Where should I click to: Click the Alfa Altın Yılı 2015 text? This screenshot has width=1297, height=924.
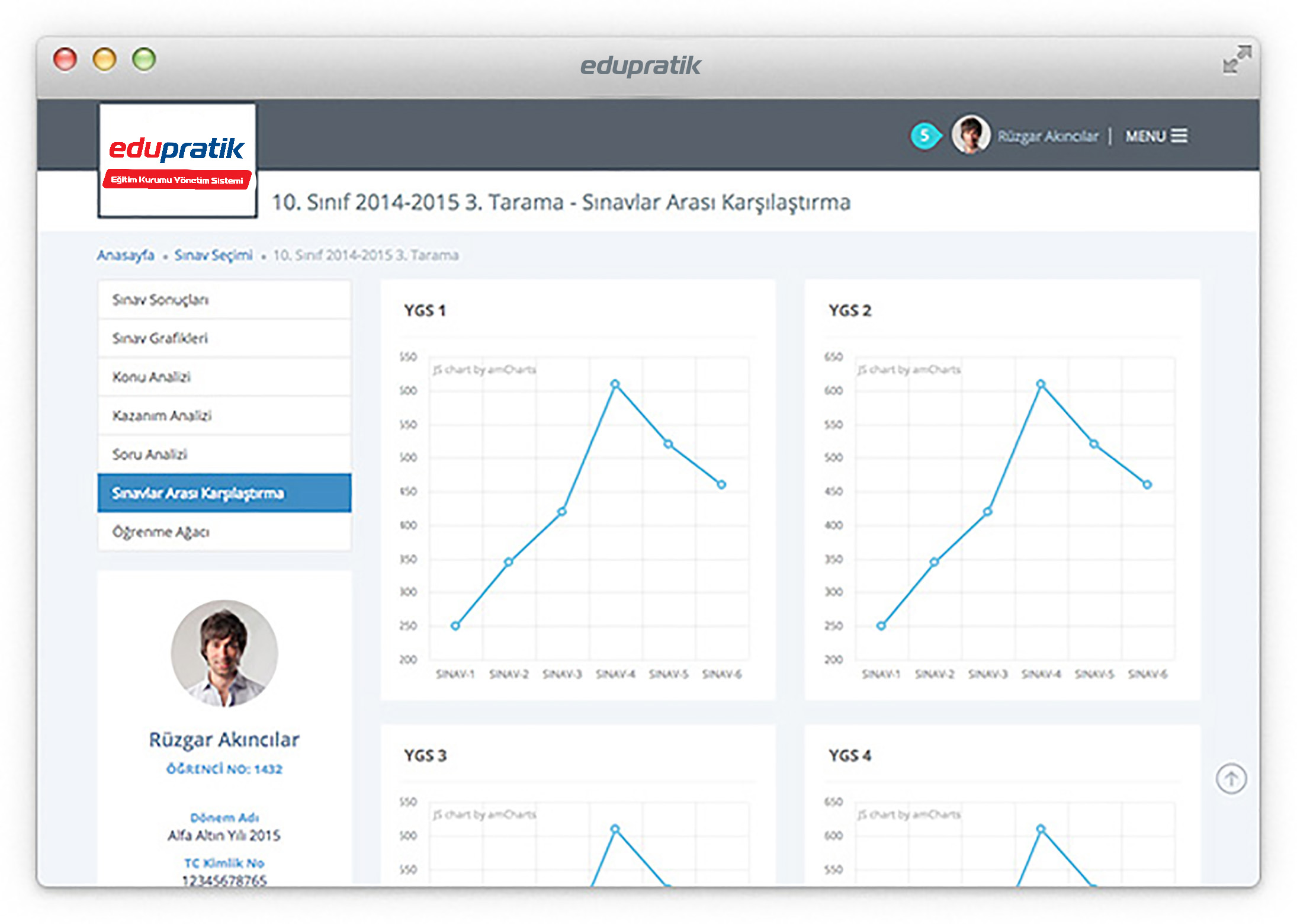tap(224, 835)
